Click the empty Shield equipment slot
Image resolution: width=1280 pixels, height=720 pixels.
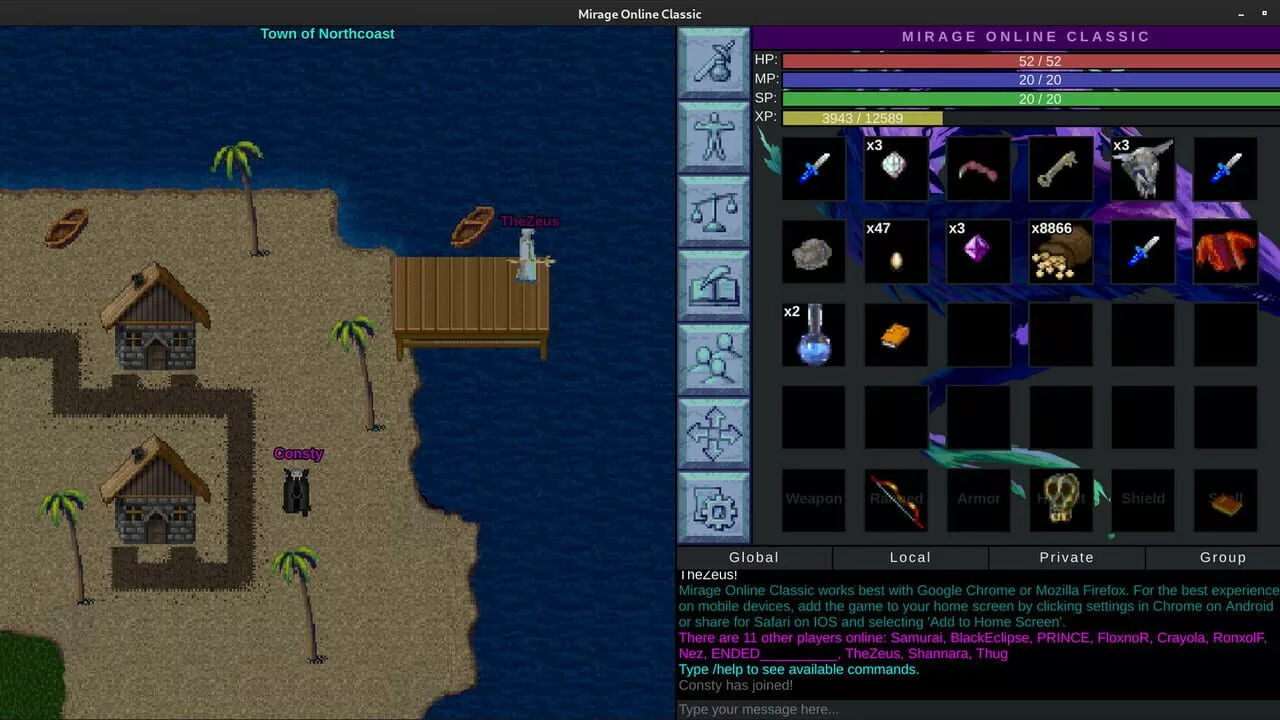pyautogui.click(x=1143, y=500)
